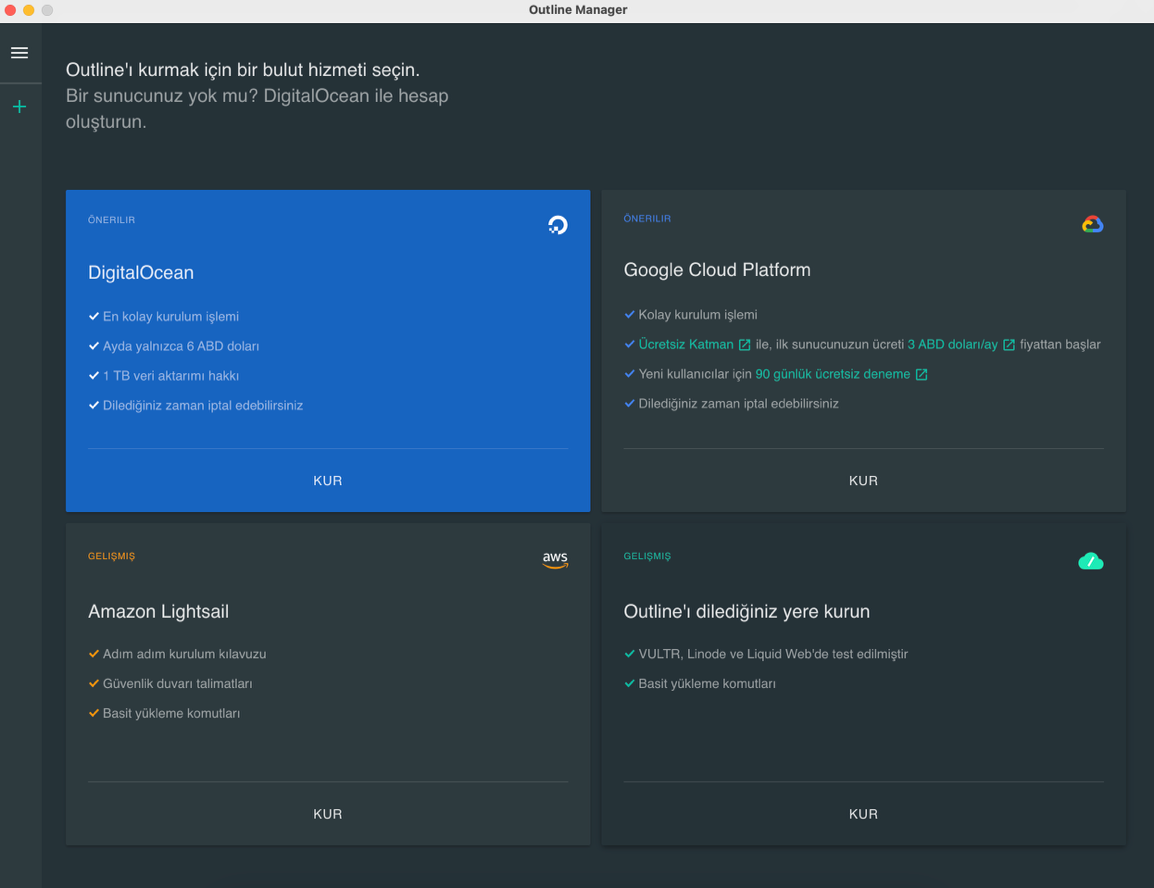
Task: Click KUR button on Amazon Lightsail card
Action: pyautogui.click(x=328, y=814)
